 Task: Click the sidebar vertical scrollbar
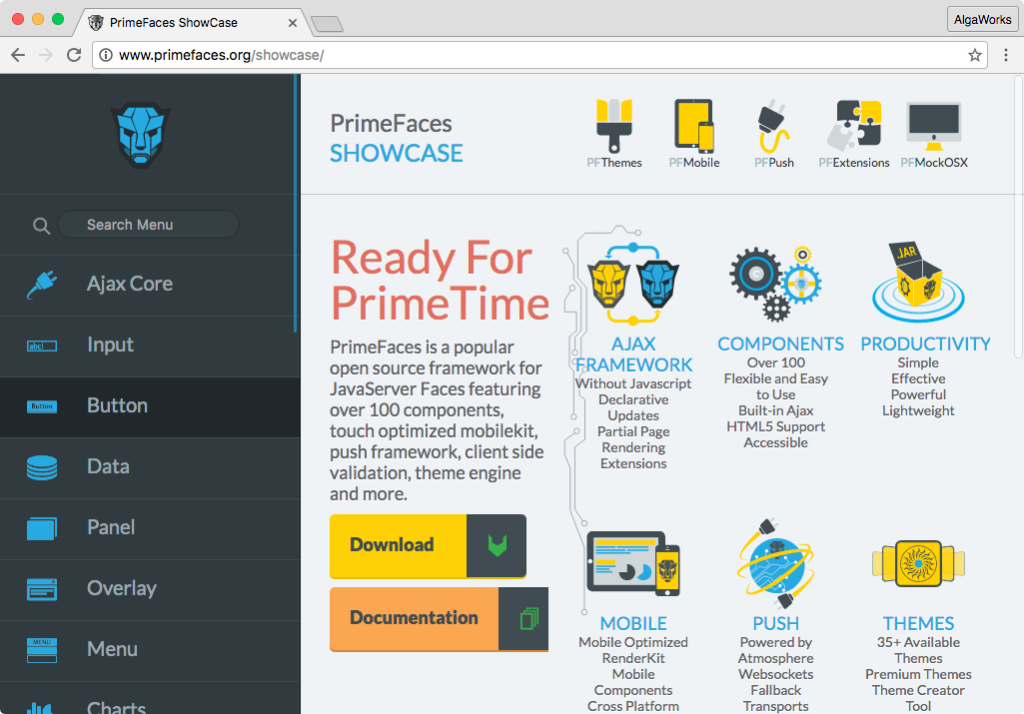(x=296, y=203)
